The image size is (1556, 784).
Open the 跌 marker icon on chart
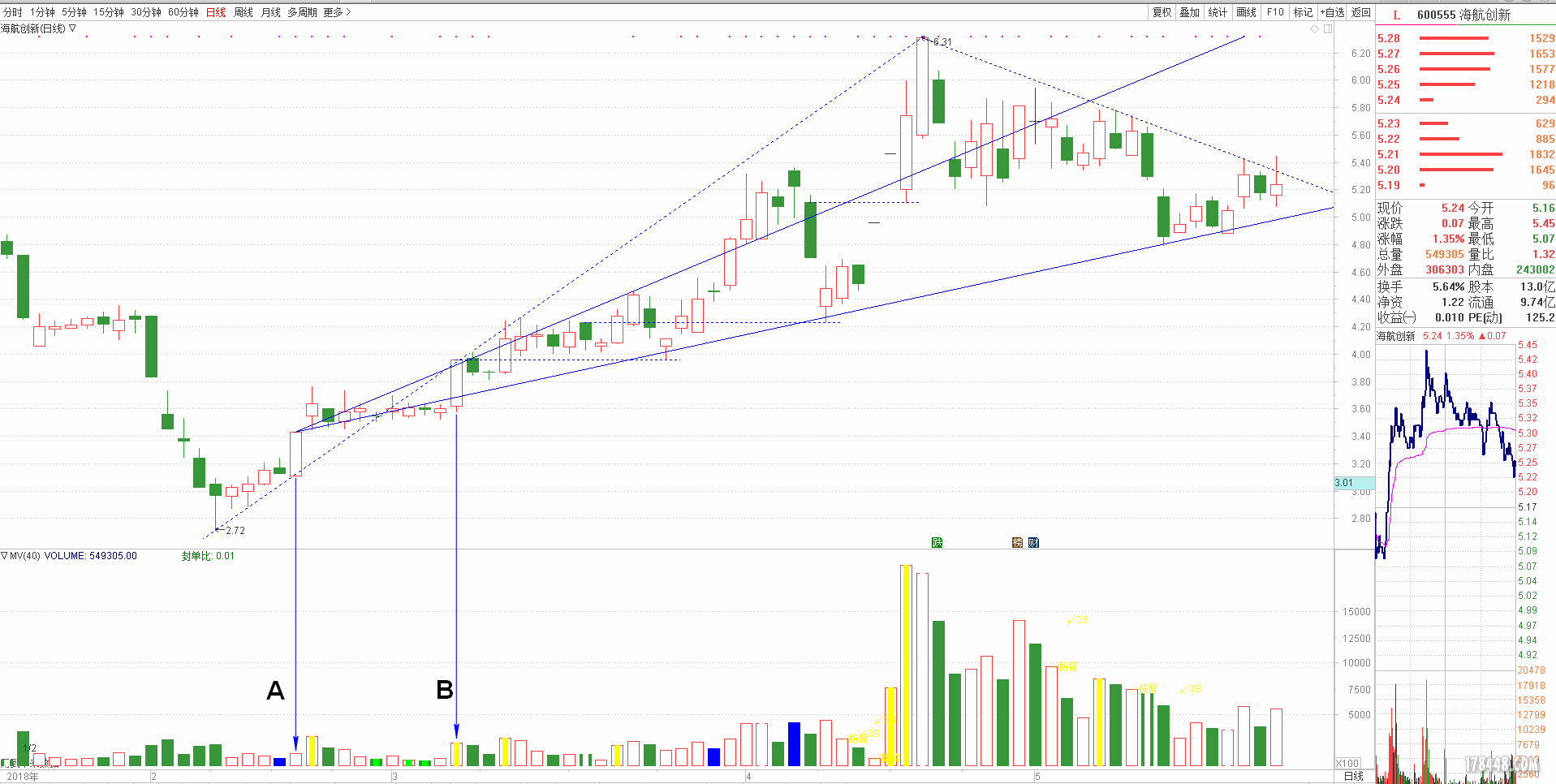click(x=937, y=542)
